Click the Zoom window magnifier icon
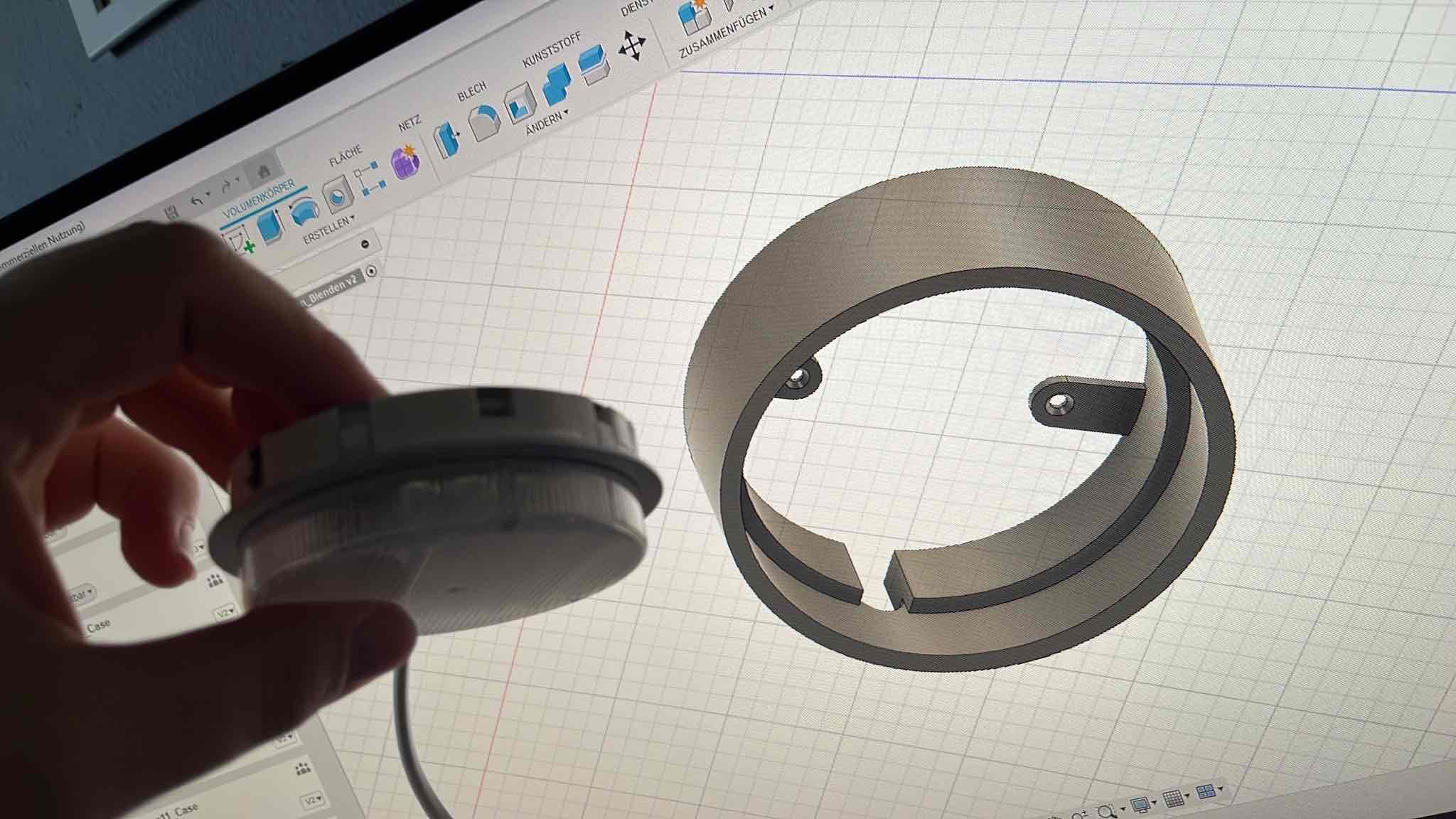This screenshot has height=819, width=1456. coord(1106,811)
